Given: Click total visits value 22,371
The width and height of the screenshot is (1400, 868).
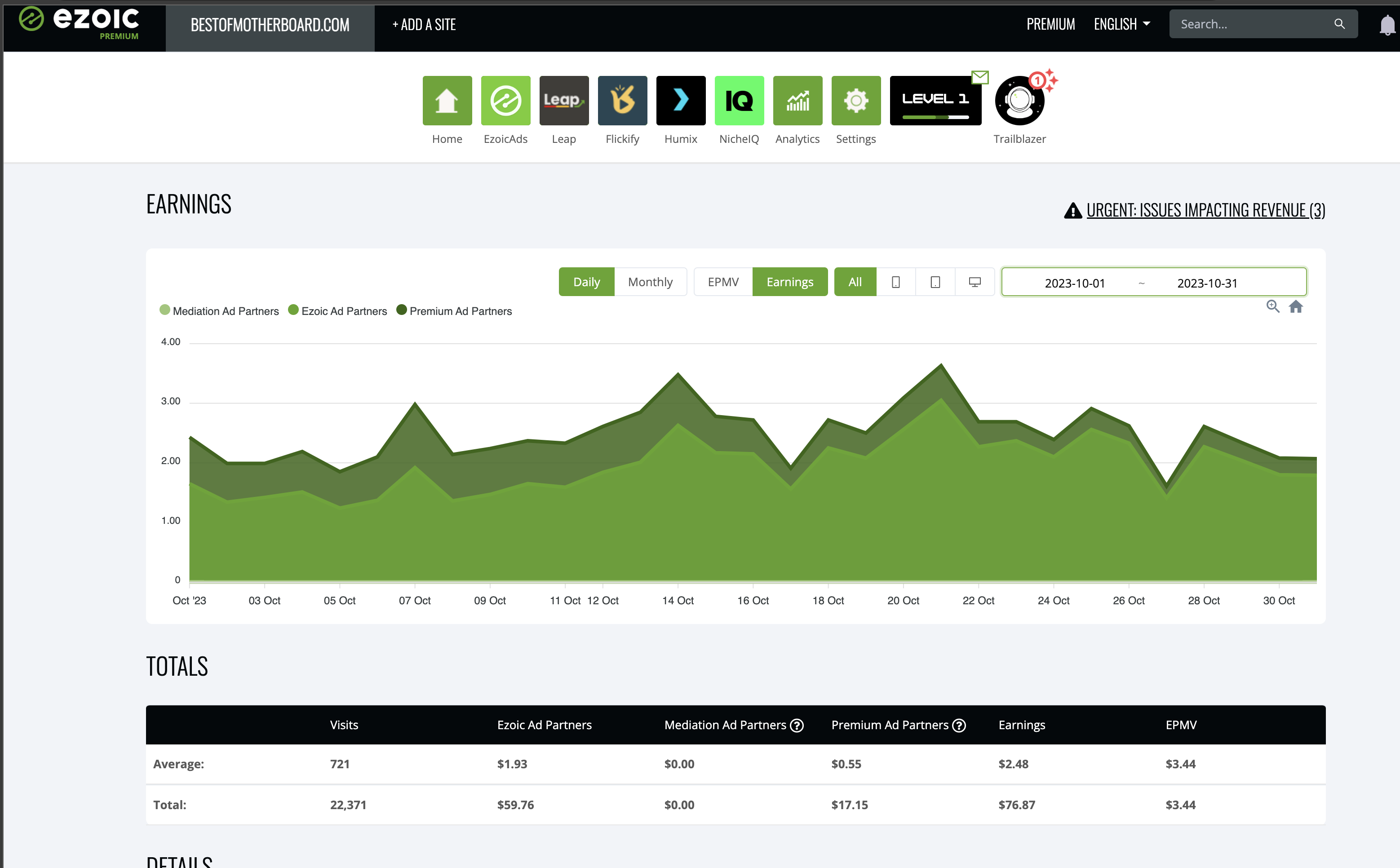Looking at the screenshot, I should coord(348,805).
